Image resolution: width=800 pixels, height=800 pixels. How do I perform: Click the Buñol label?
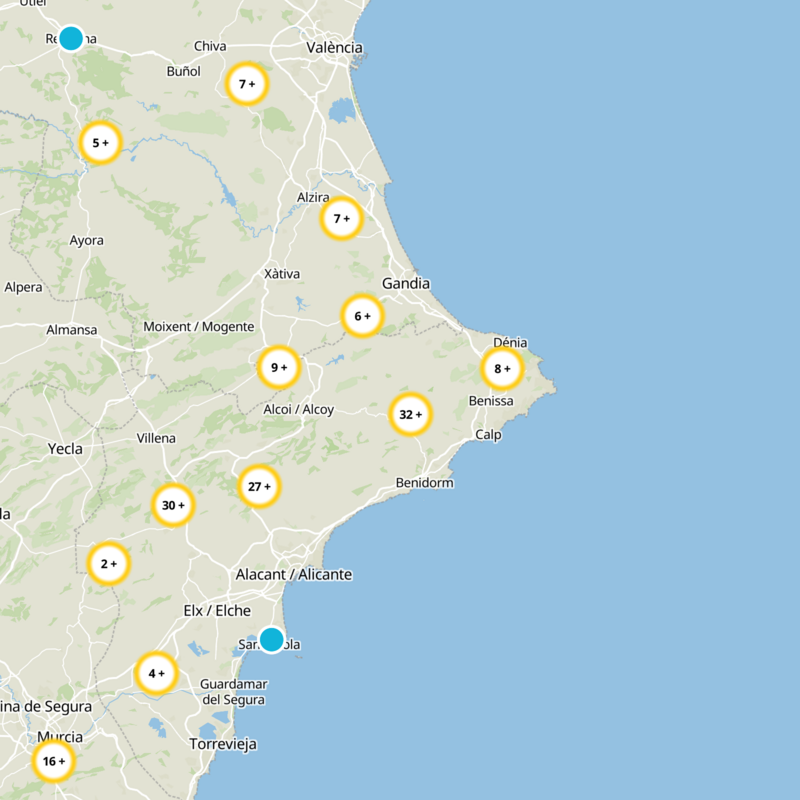pyautogui.click(x=183, y=71)
